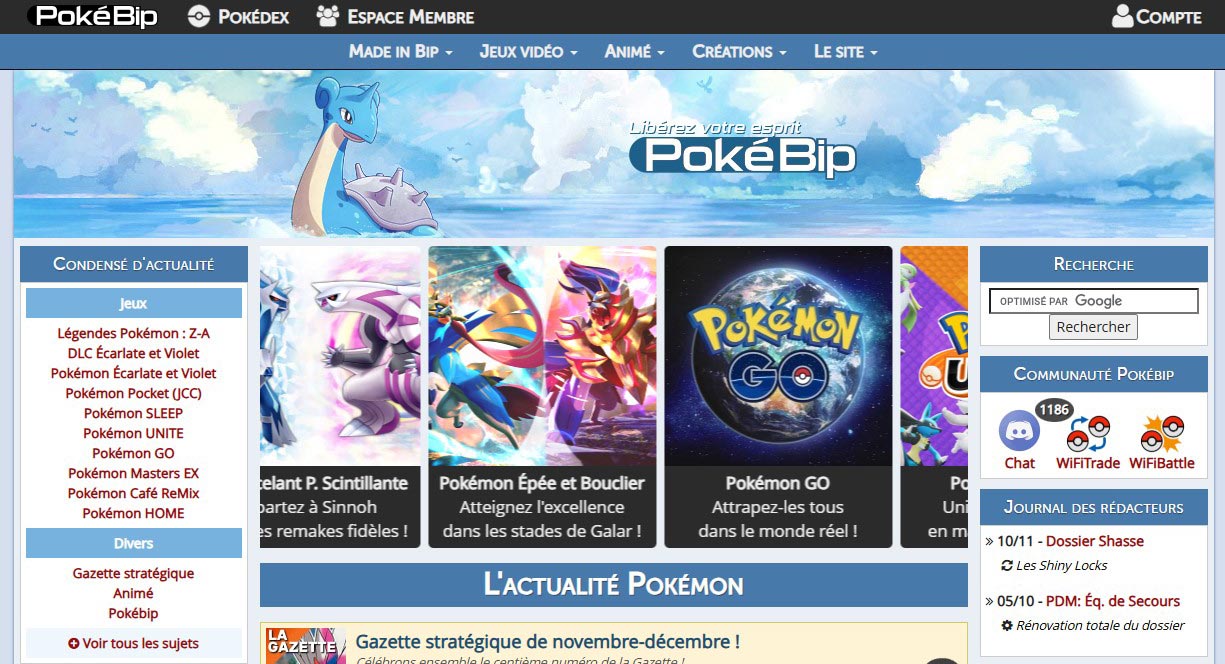This screenshot has width=1225, height=664.
Task: Open the WiFiBattle icon
Action: pos(1162,434)
